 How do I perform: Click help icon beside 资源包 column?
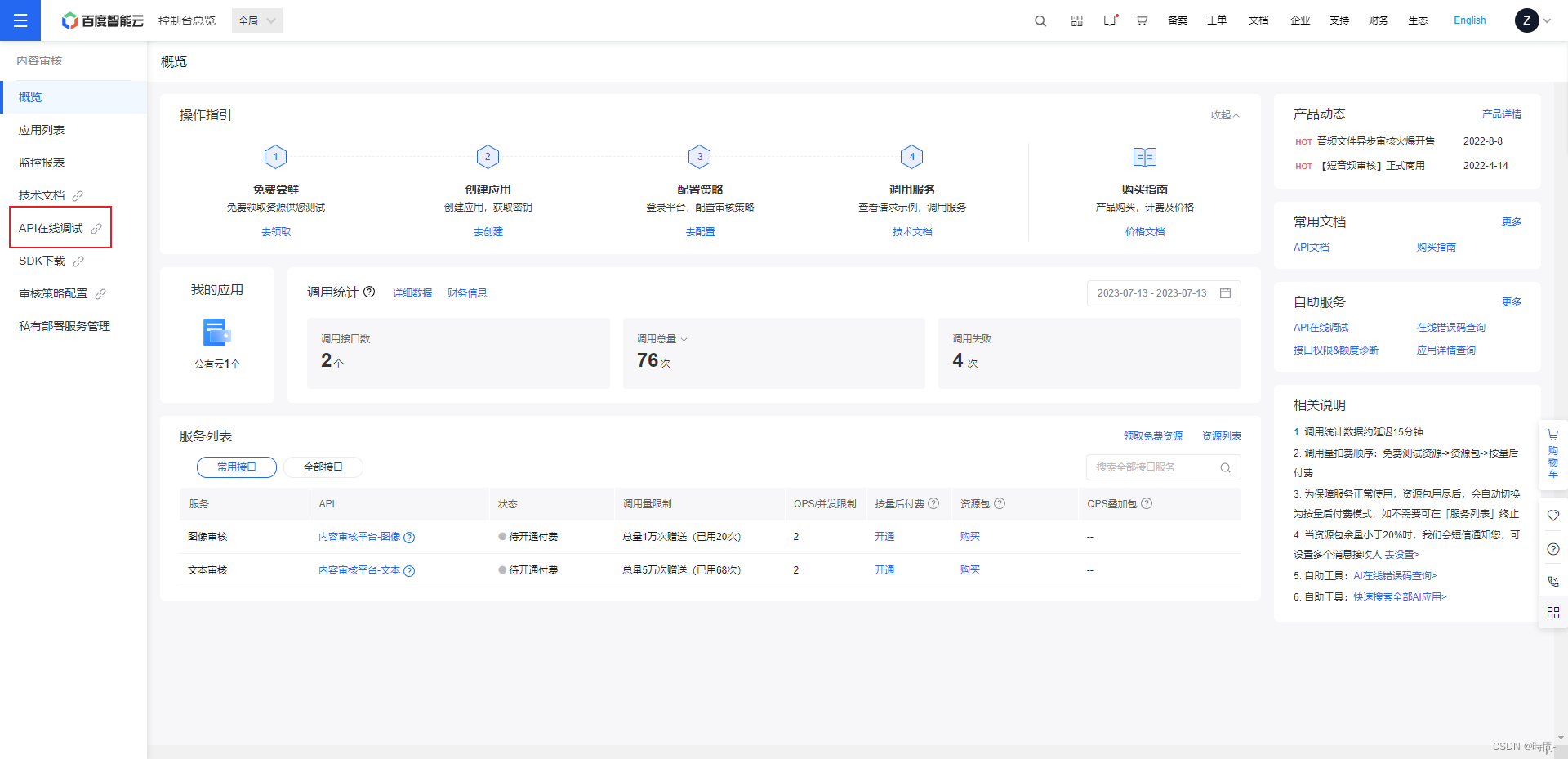point(1000,503)
